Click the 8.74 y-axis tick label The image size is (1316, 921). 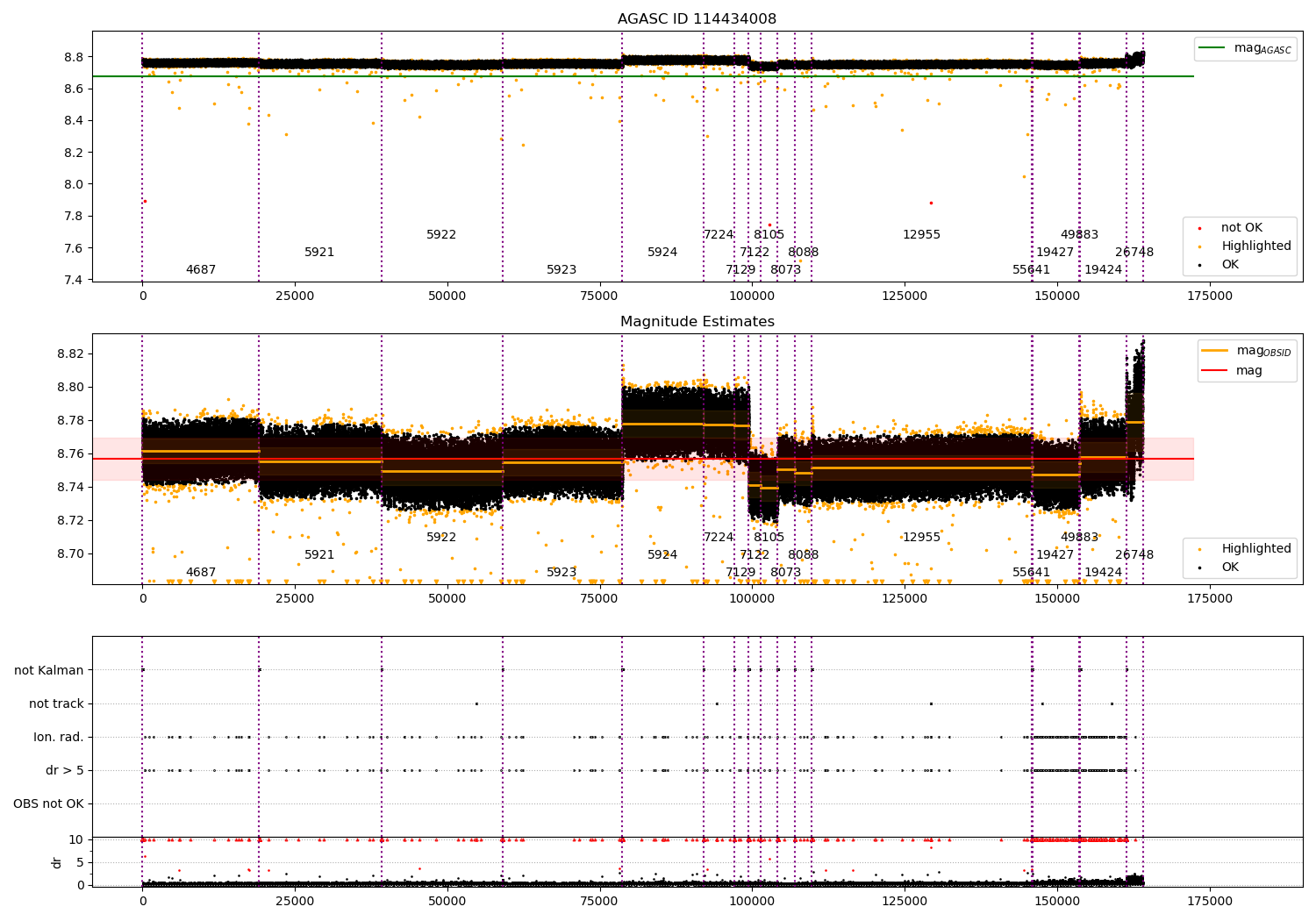click(x=70, y=488)
